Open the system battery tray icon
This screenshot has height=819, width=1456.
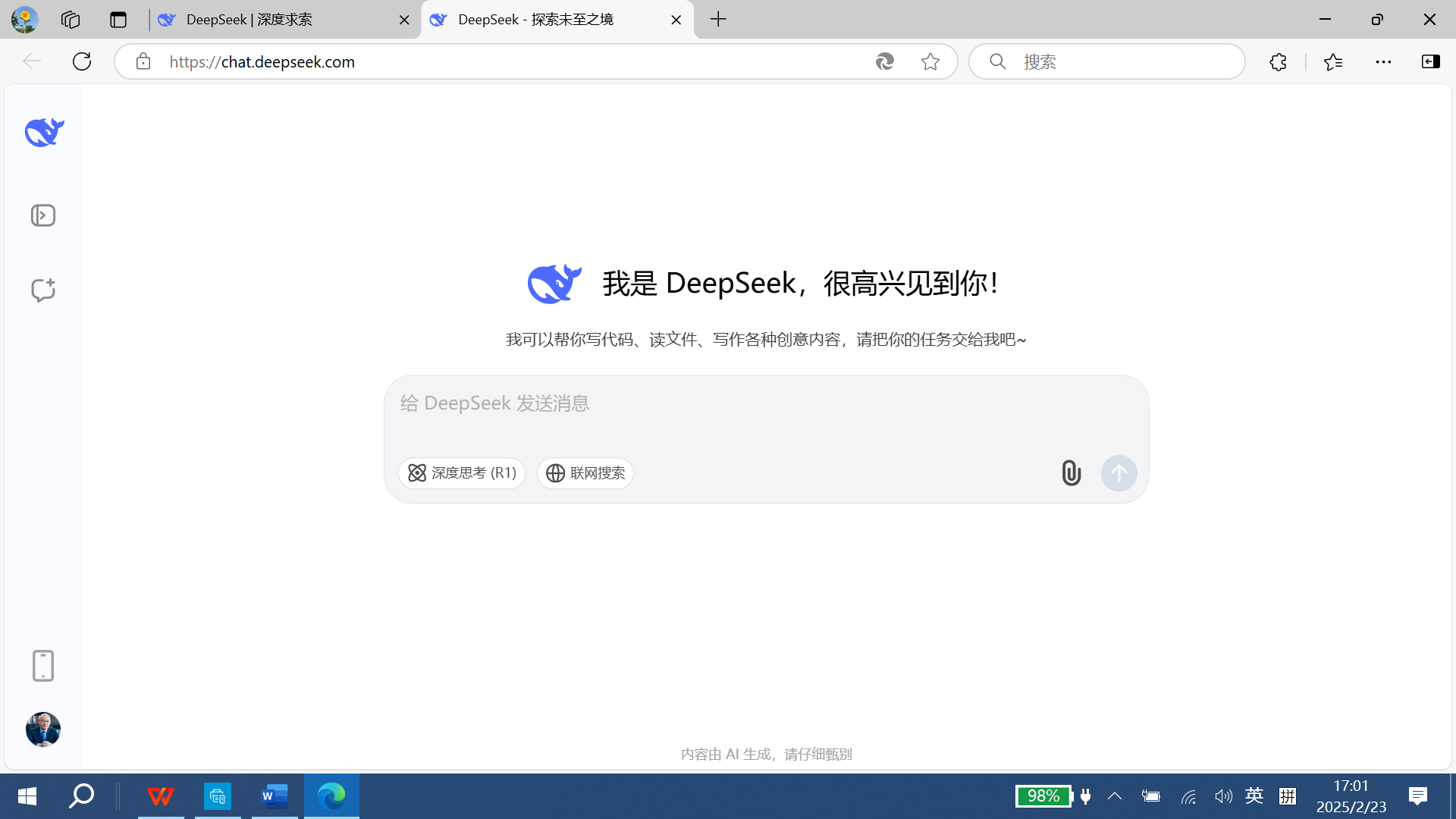tap(1151, 796)
